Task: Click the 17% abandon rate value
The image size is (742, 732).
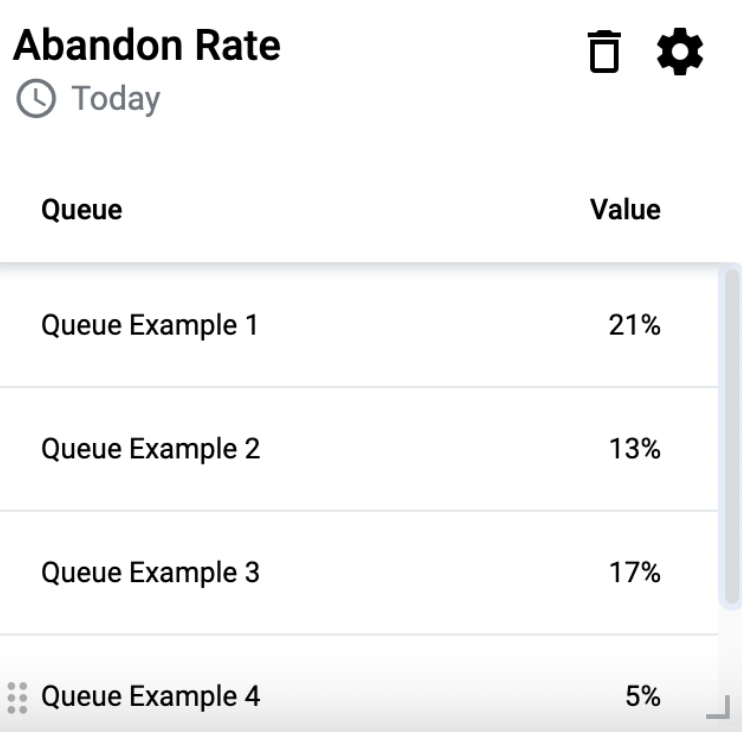Action: coord(635,573)
